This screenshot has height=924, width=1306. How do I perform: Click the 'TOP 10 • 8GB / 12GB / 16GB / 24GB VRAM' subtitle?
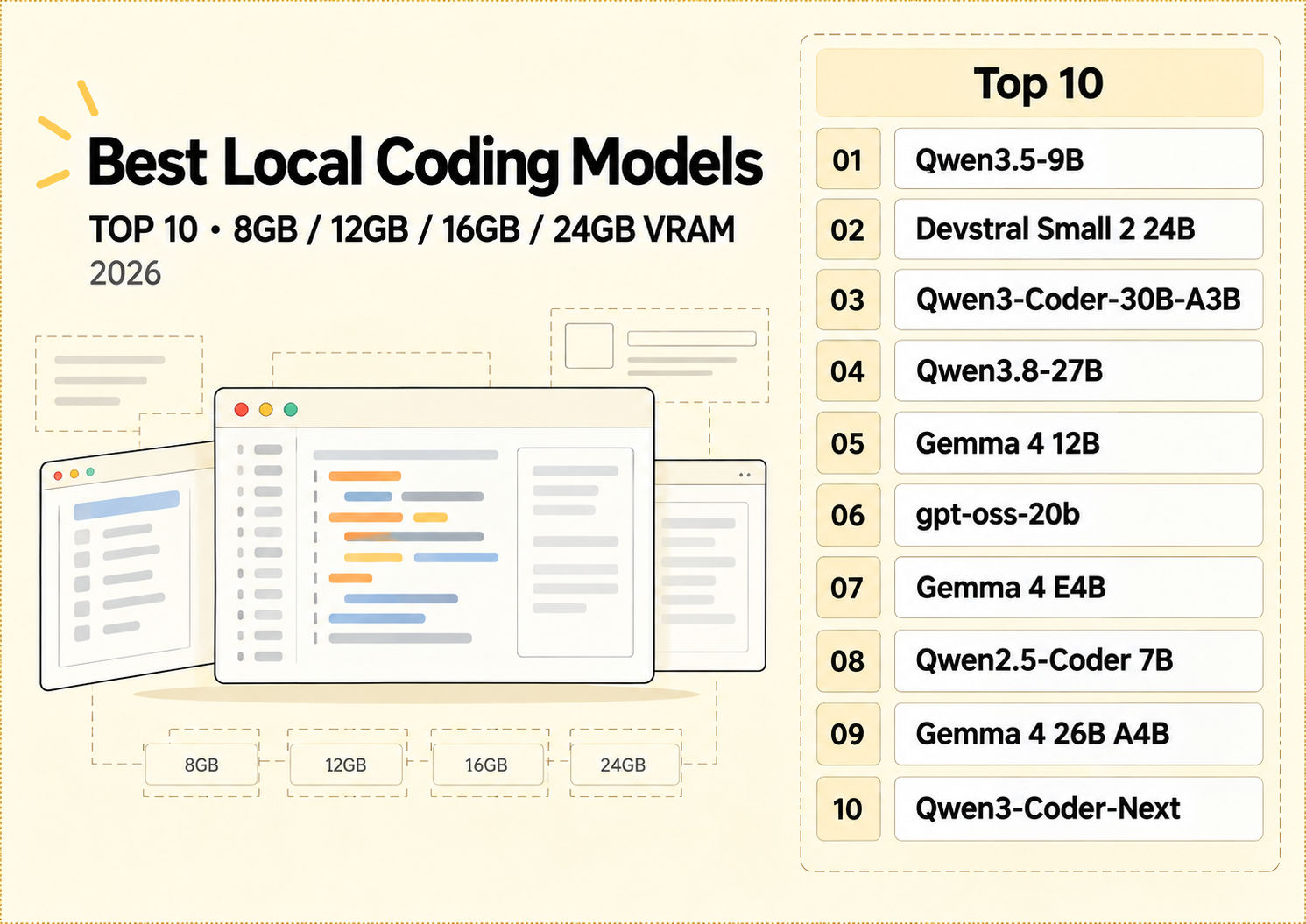click(x=413, y=229)
